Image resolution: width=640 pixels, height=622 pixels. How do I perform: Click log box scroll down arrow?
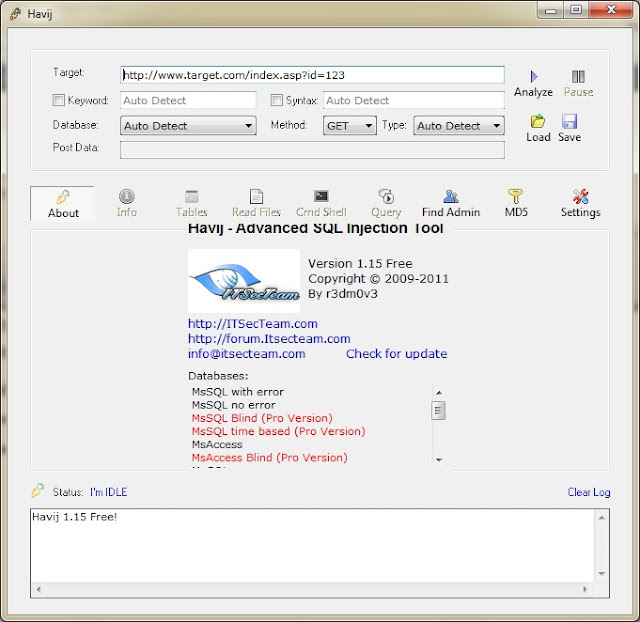click(x=601, y=573)
